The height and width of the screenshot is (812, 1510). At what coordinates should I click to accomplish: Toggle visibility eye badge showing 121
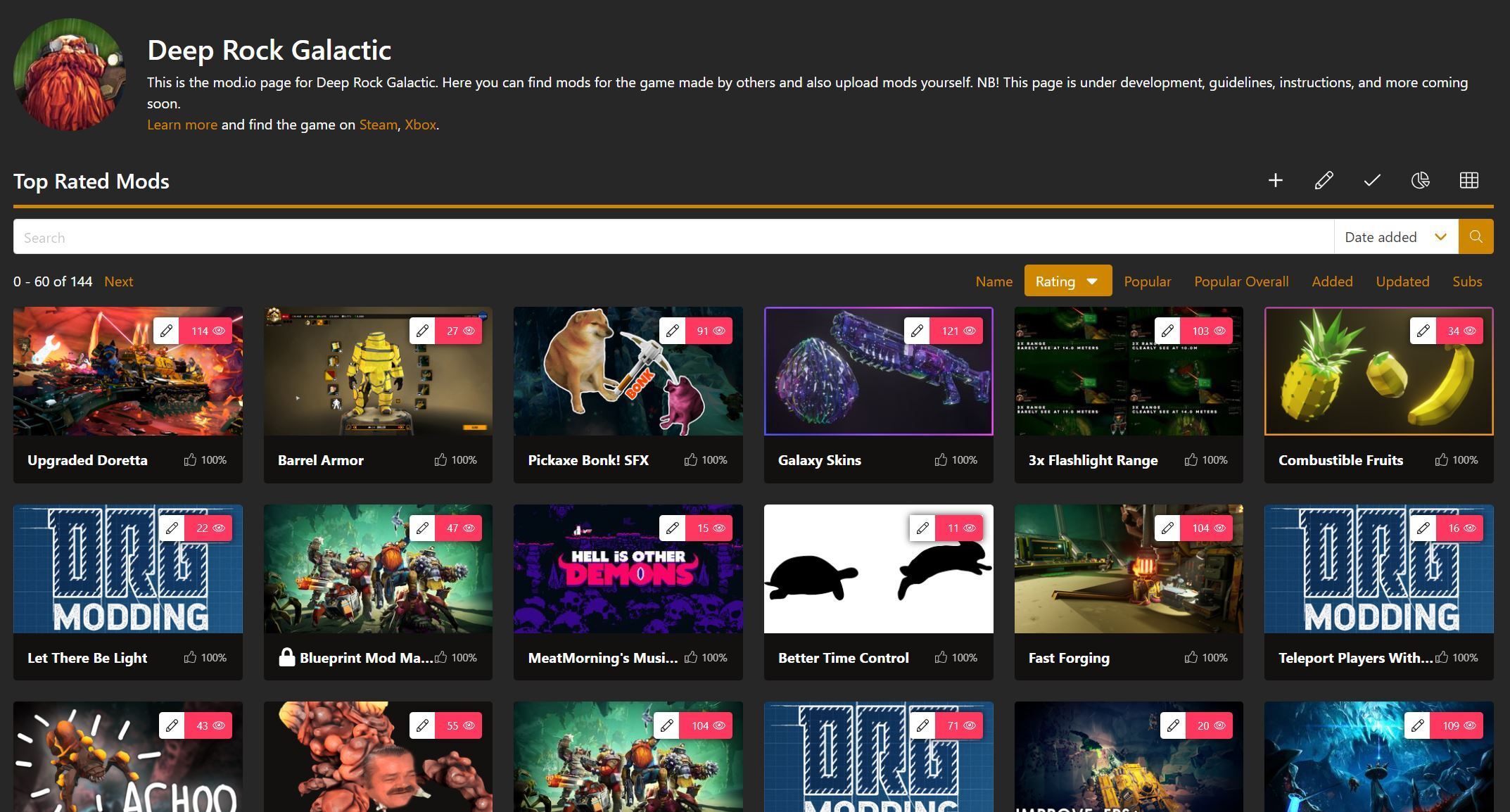956,331
